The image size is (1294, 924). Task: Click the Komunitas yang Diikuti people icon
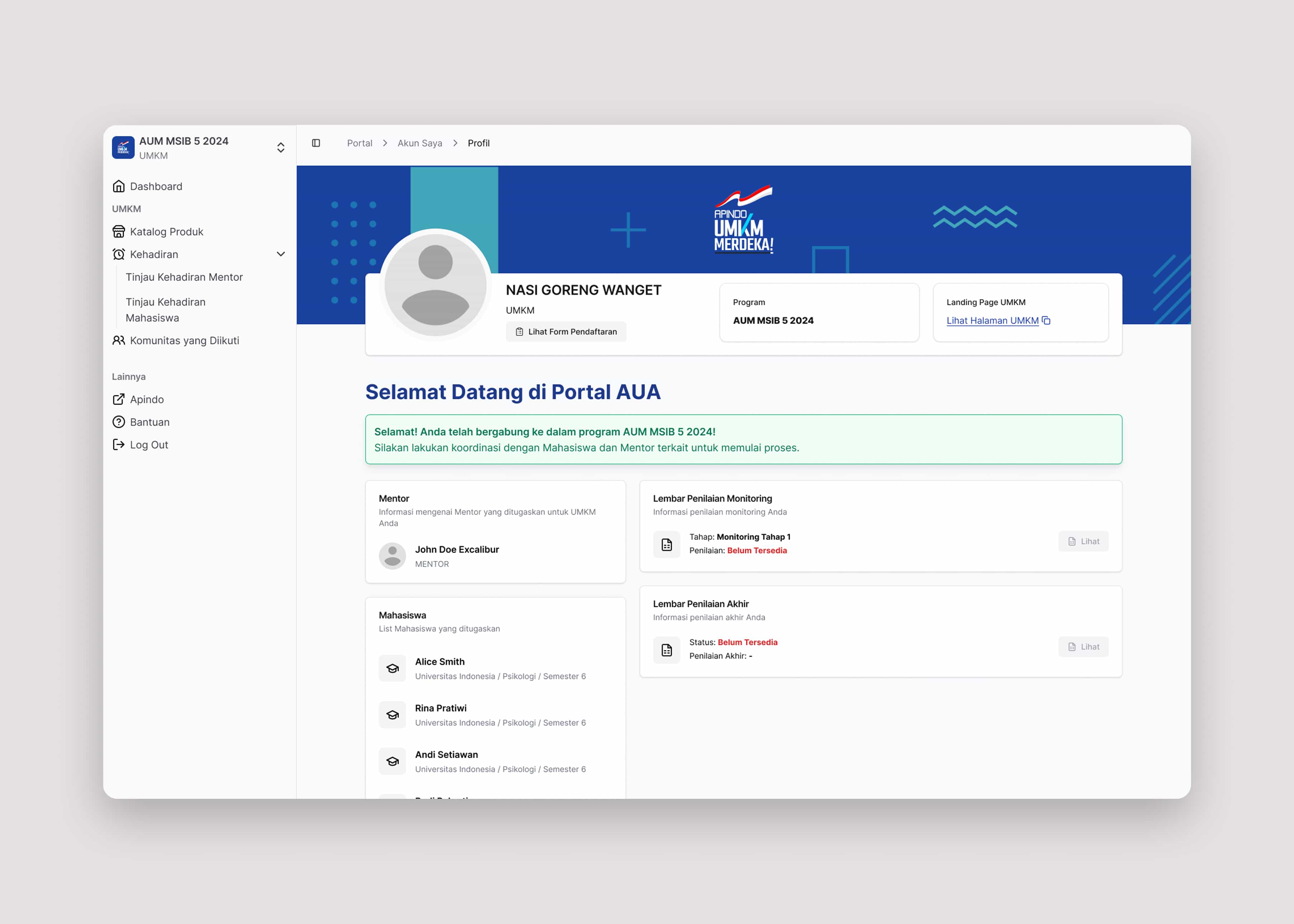[118, 340]
